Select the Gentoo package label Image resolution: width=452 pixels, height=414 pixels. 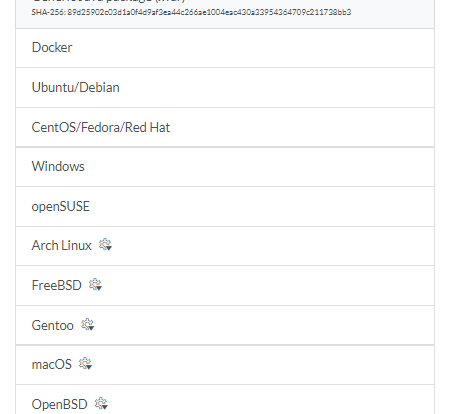[x=52, y=325]
